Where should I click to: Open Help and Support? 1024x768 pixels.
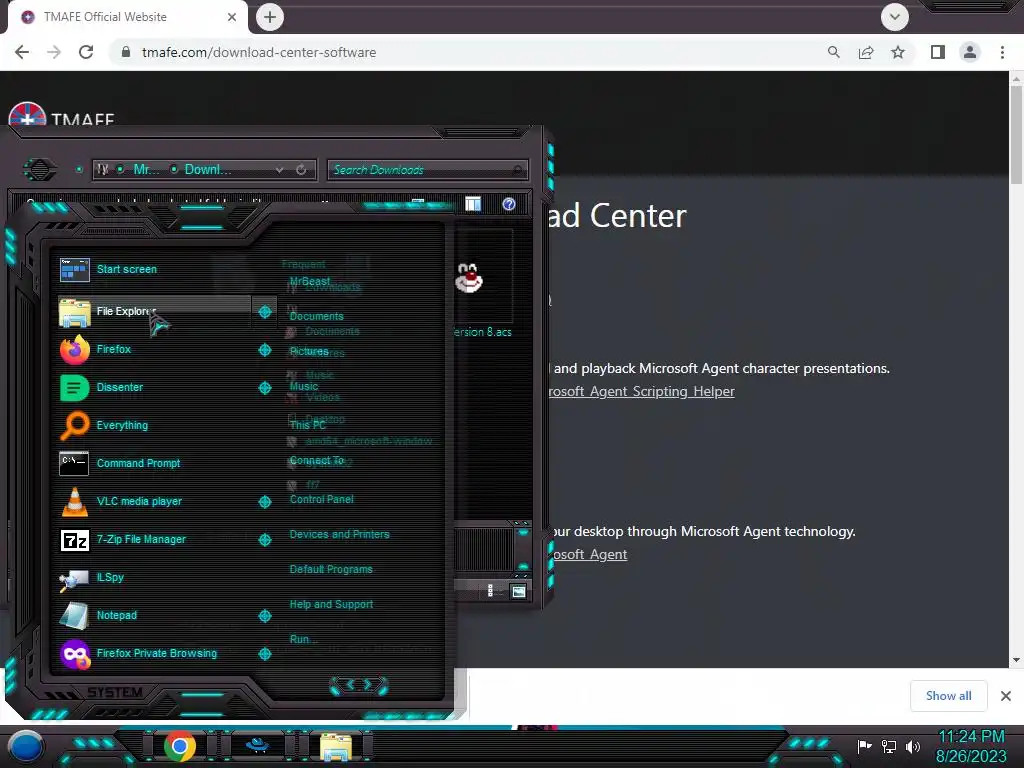pos(331,604)
